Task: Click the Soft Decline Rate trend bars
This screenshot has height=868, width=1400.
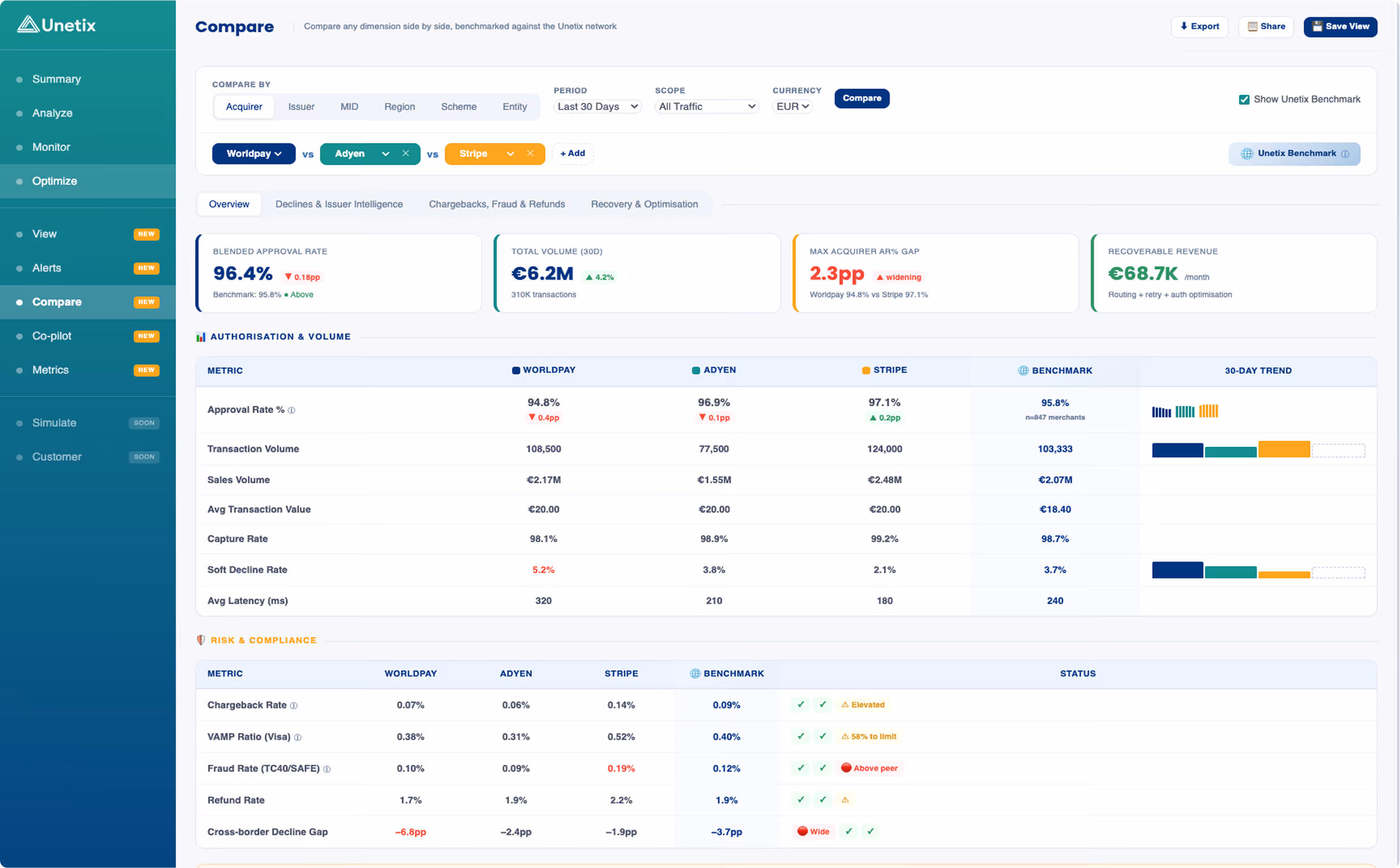Action: [1258, 570]
